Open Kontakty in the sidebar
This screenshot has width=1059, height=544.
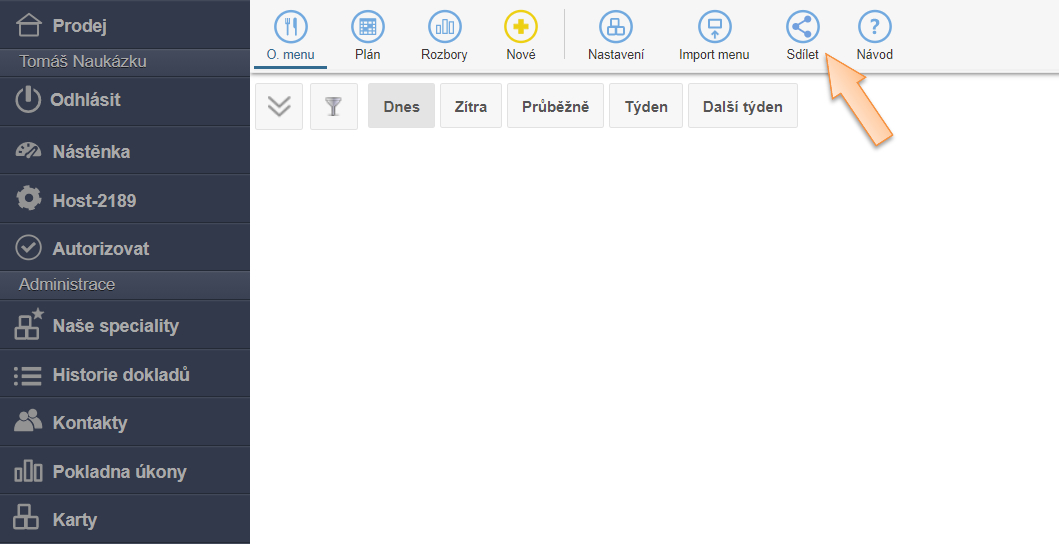point(89,422)
